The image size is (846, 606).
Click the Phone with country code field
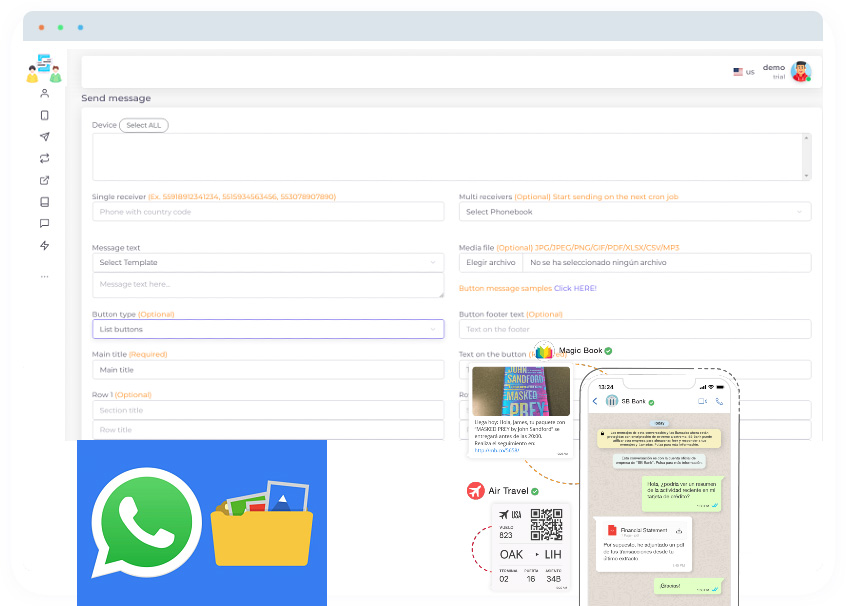[267, 212]
